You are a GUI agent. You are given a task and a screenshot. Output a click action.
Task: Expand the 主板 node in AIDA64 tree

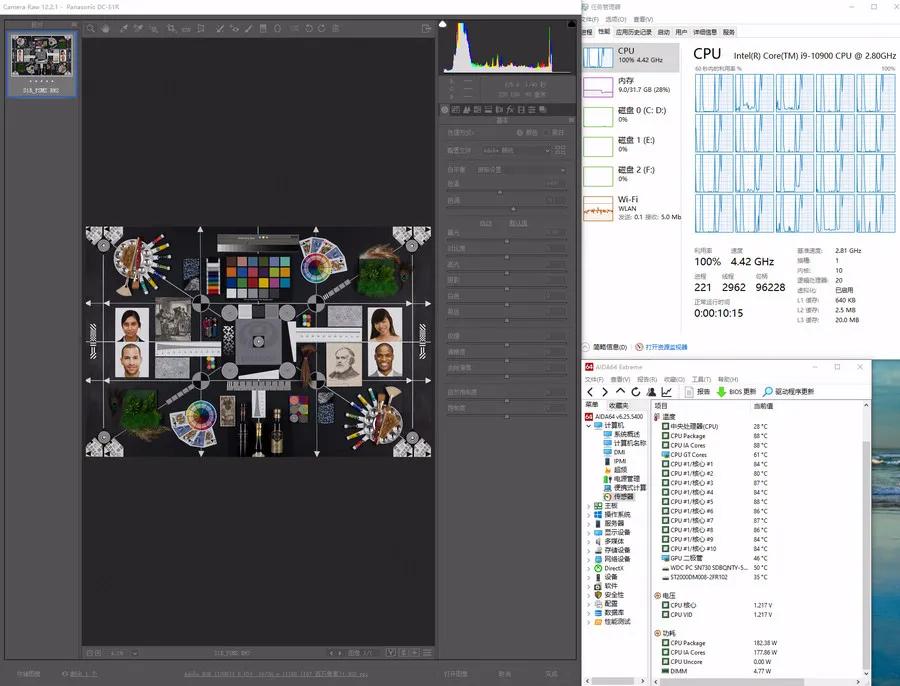pos(588,506)
